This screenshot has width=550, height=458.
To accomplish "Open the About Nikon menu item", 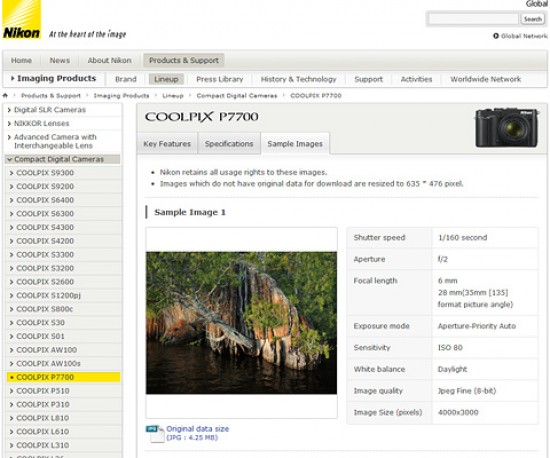I will 110,60.
